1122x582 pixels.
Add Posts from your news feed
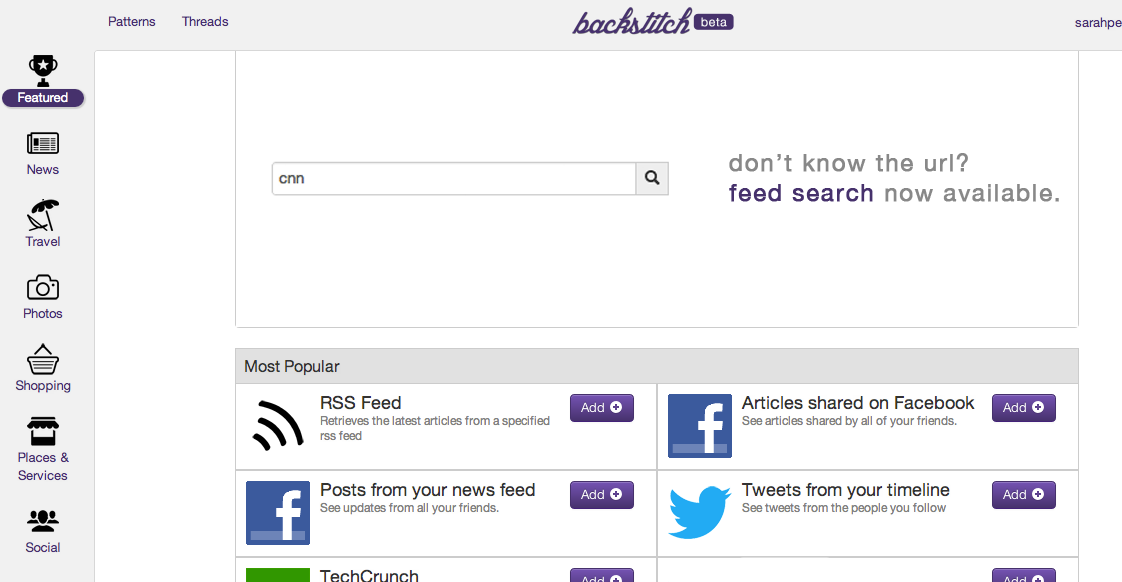coord(601,495)
